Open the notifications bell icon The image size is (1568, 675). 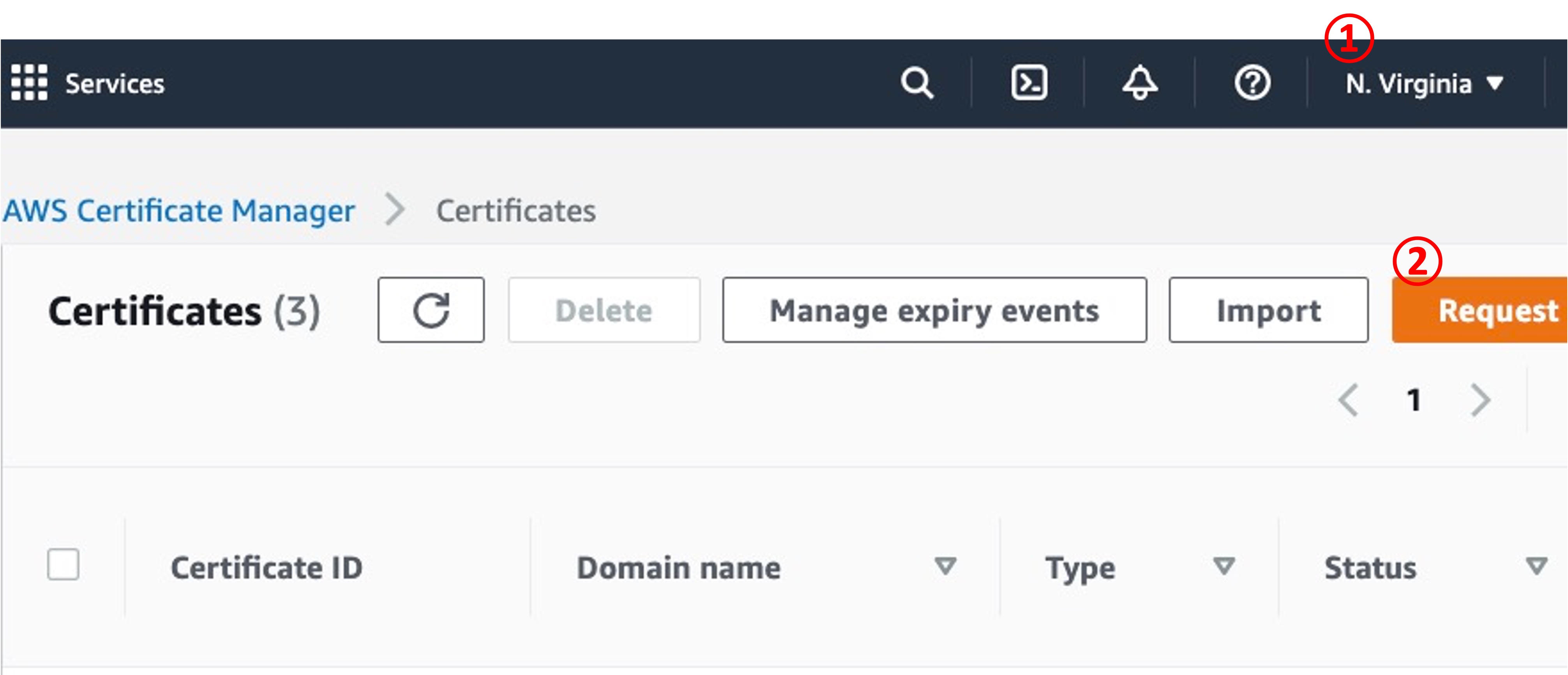click(1139, 83)
